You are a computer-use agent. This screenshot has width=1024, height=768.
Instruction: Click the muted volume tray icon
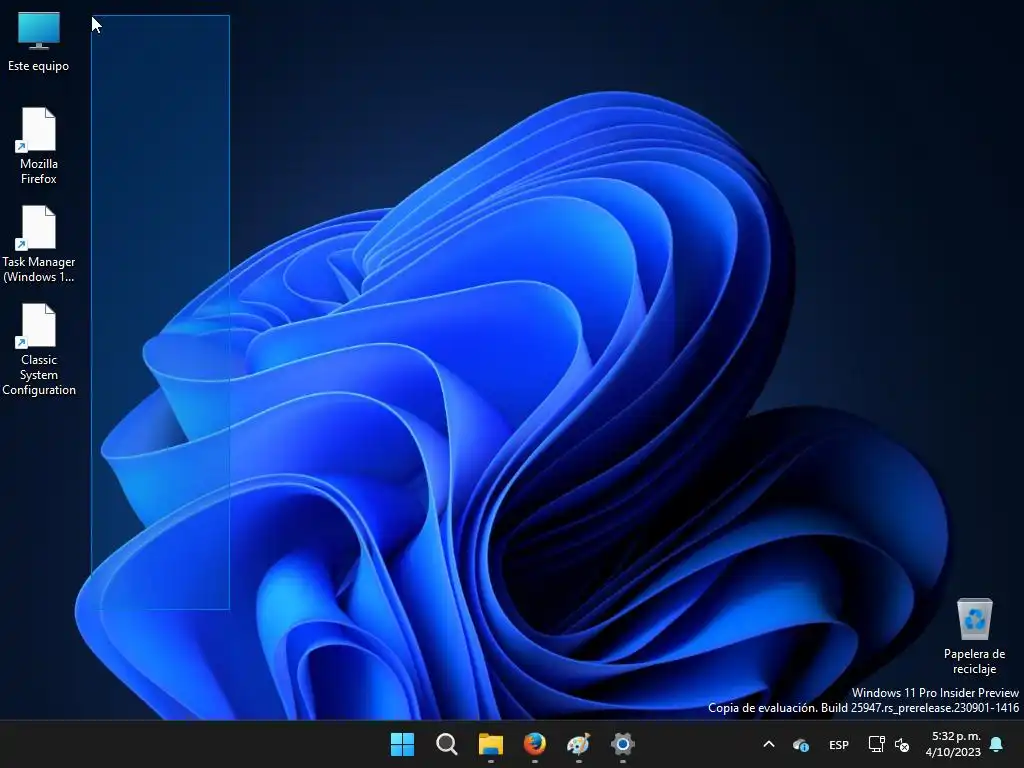pos(902,744)
